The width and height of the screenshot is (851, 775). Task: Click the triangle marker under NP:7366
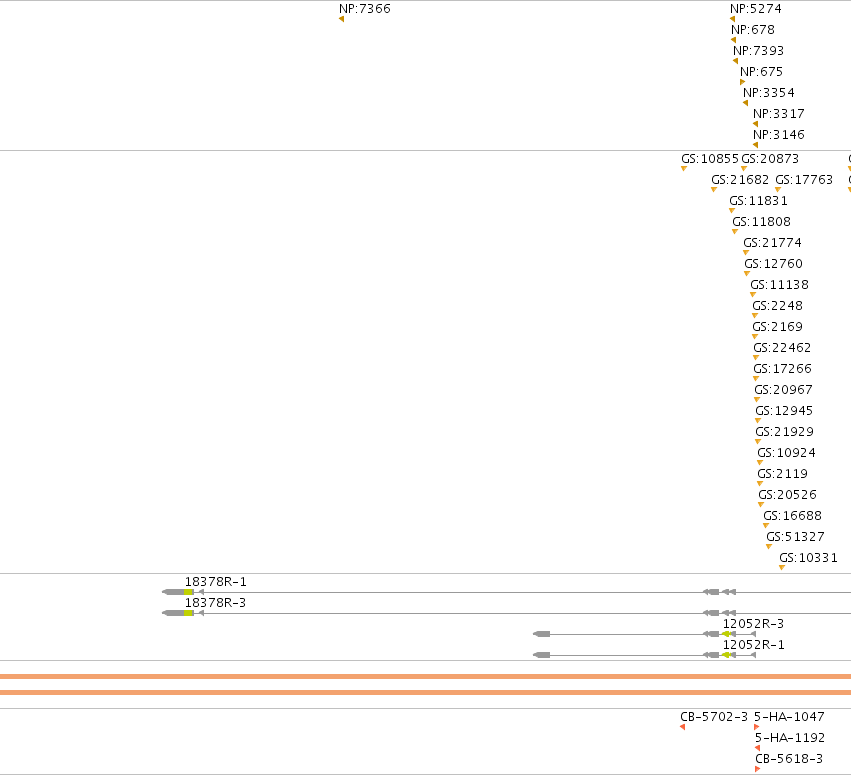pos(341,19)
